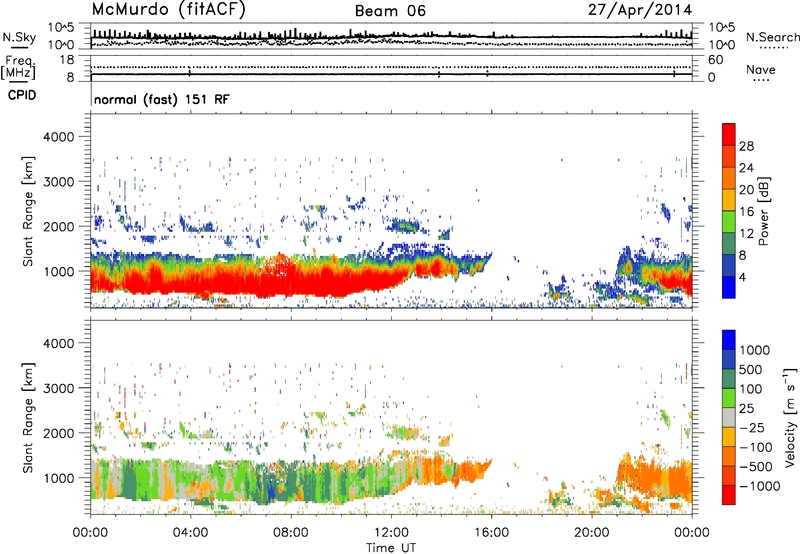Image resolution: width=800 pixels, height=554 pixels.
Task: Select the 'Velocity [m s-1]' color bar title
Action: coord(790,417)
